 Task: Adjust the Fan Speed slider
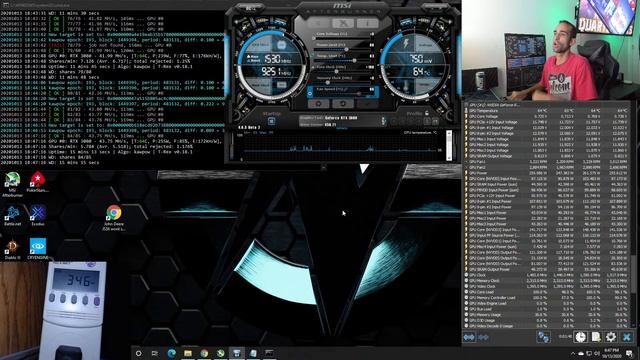click(343, 93)
